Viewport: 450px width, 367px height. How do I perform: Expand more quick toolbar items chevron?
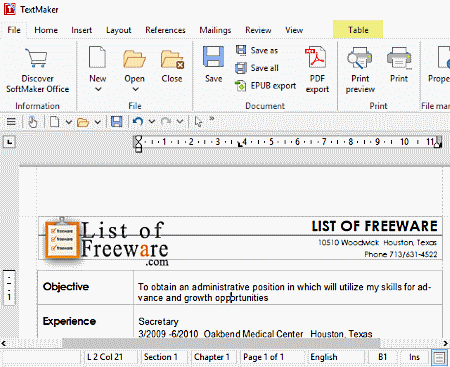(212, 118)
